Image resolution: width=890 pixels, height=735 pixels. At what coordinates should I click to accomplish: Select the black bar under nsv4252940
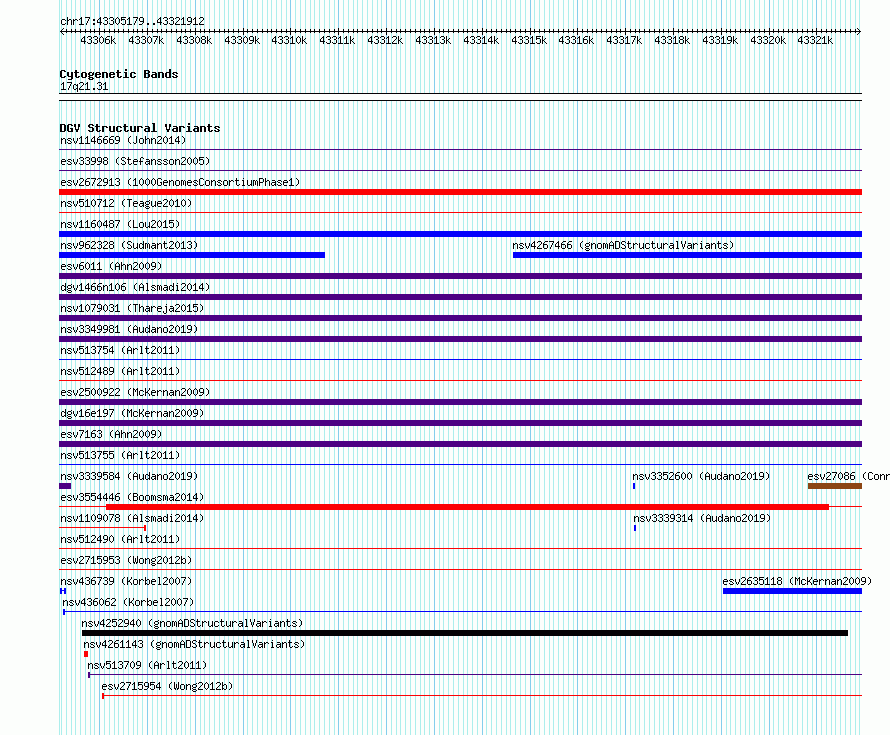465,633
